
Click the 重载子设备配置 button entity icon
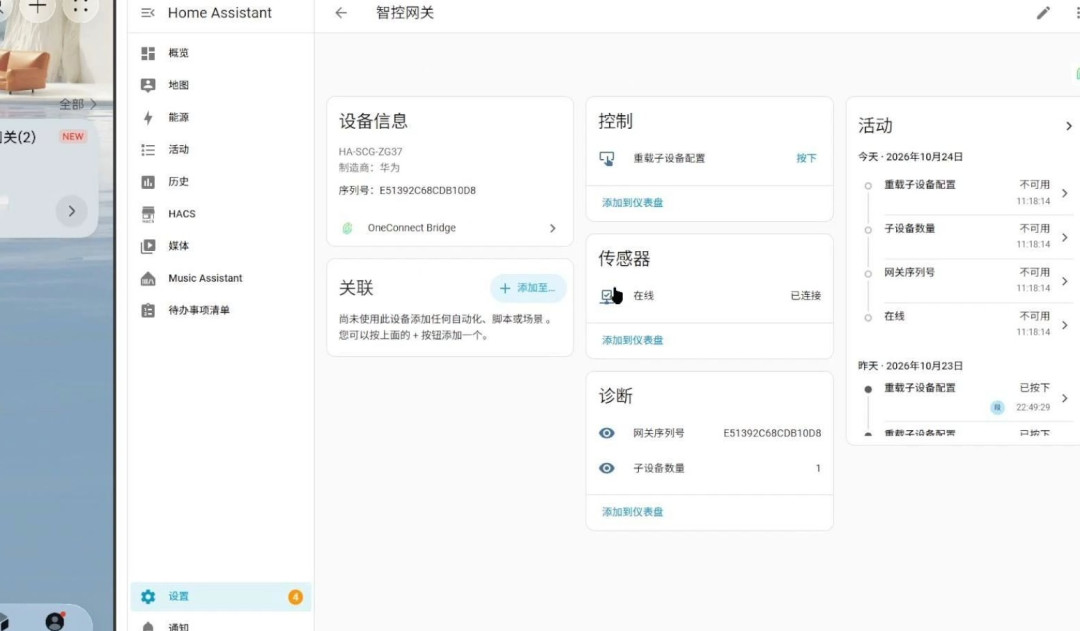click(x=607, y=158)
